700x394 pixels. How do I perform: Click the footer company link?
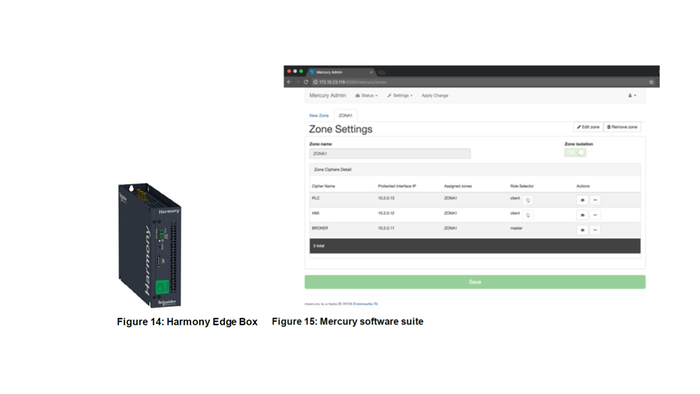coord(365,304)
